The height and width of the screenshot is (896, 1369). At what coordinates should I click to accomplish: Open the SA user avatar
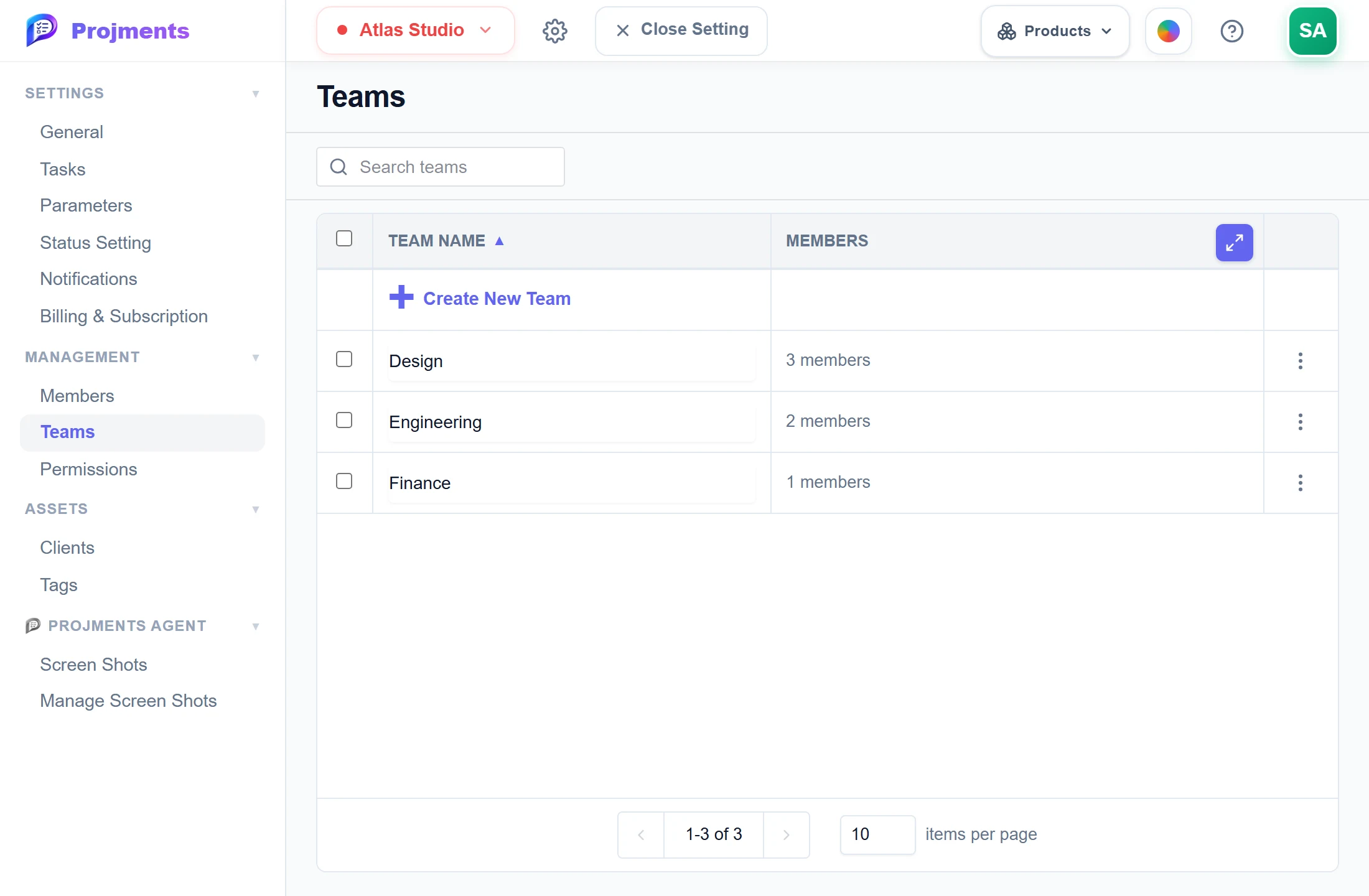[1312, 31]
